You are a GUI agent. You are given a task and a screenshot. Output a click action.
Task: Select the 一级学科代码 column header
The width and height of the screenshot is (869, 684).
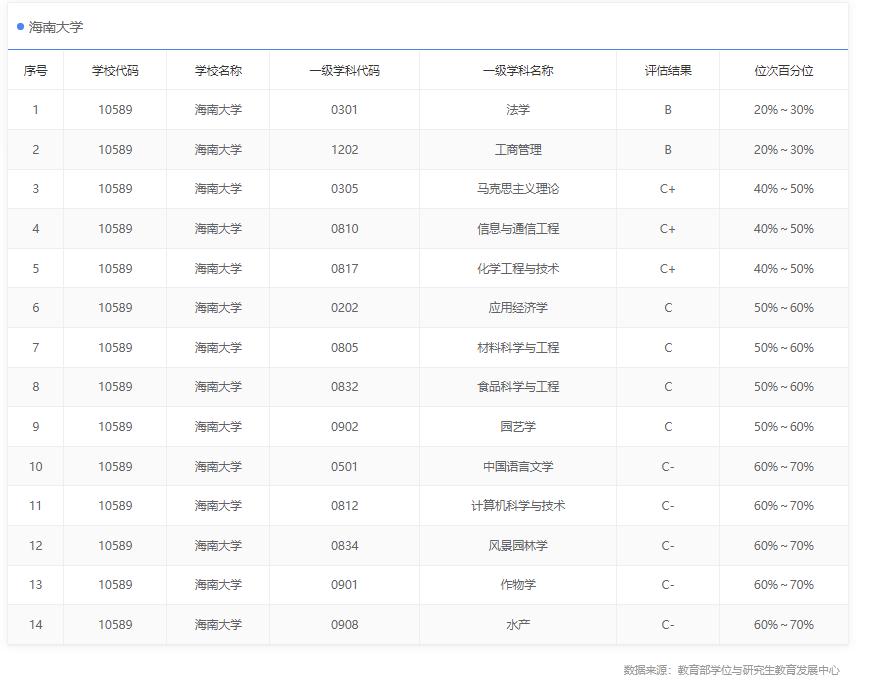pos(343,71)
